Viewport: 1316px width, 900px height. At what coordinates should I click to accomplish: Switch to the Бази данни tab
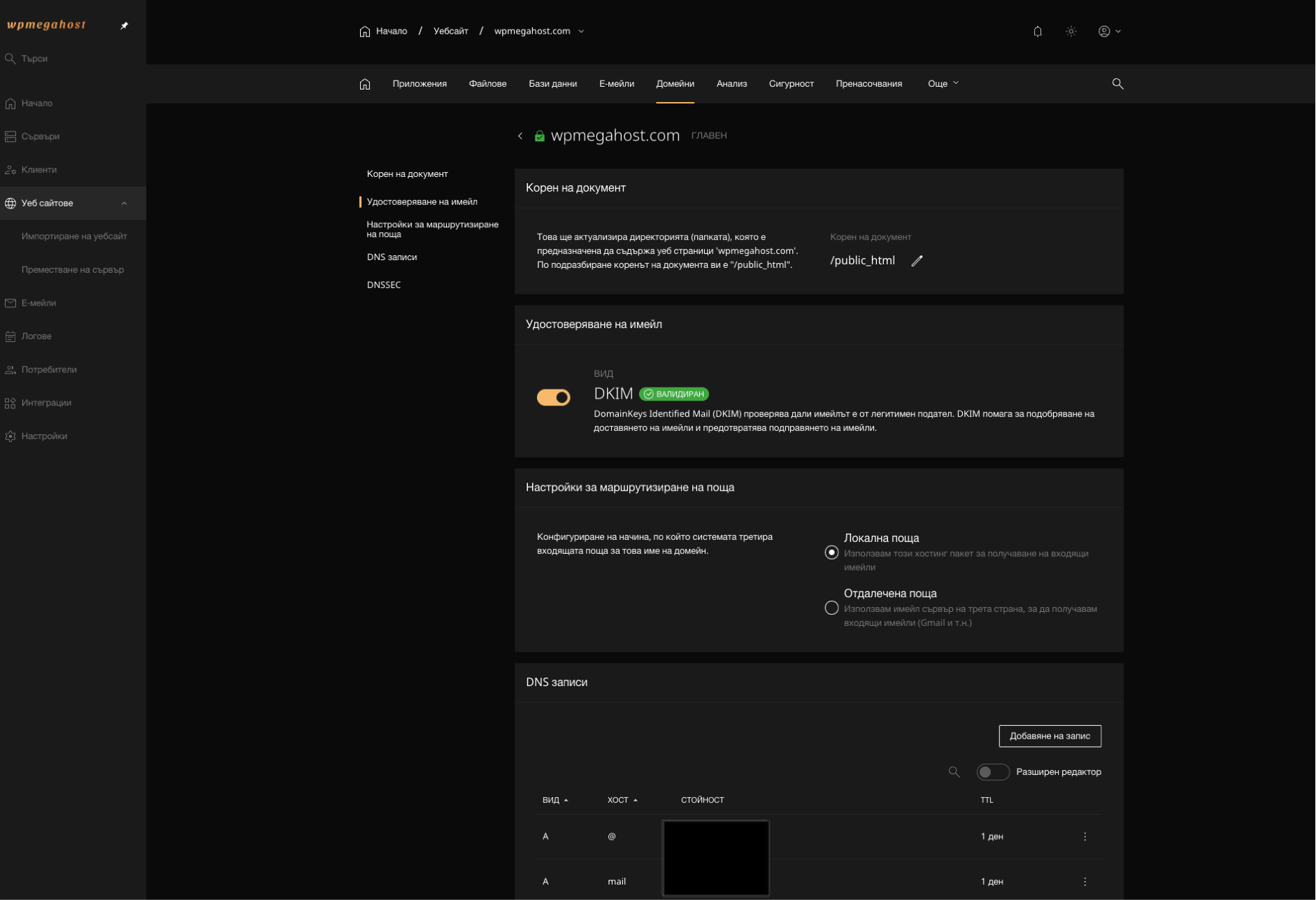coord(552,84)
